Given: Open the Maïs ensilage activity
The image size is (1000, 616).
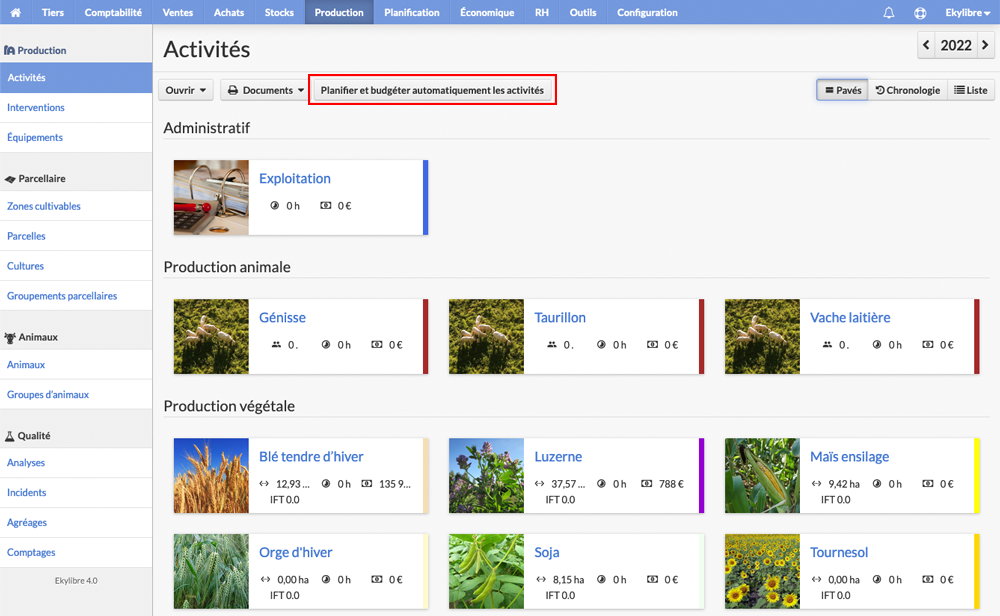Looking at the screenshot, I should 849,457.
